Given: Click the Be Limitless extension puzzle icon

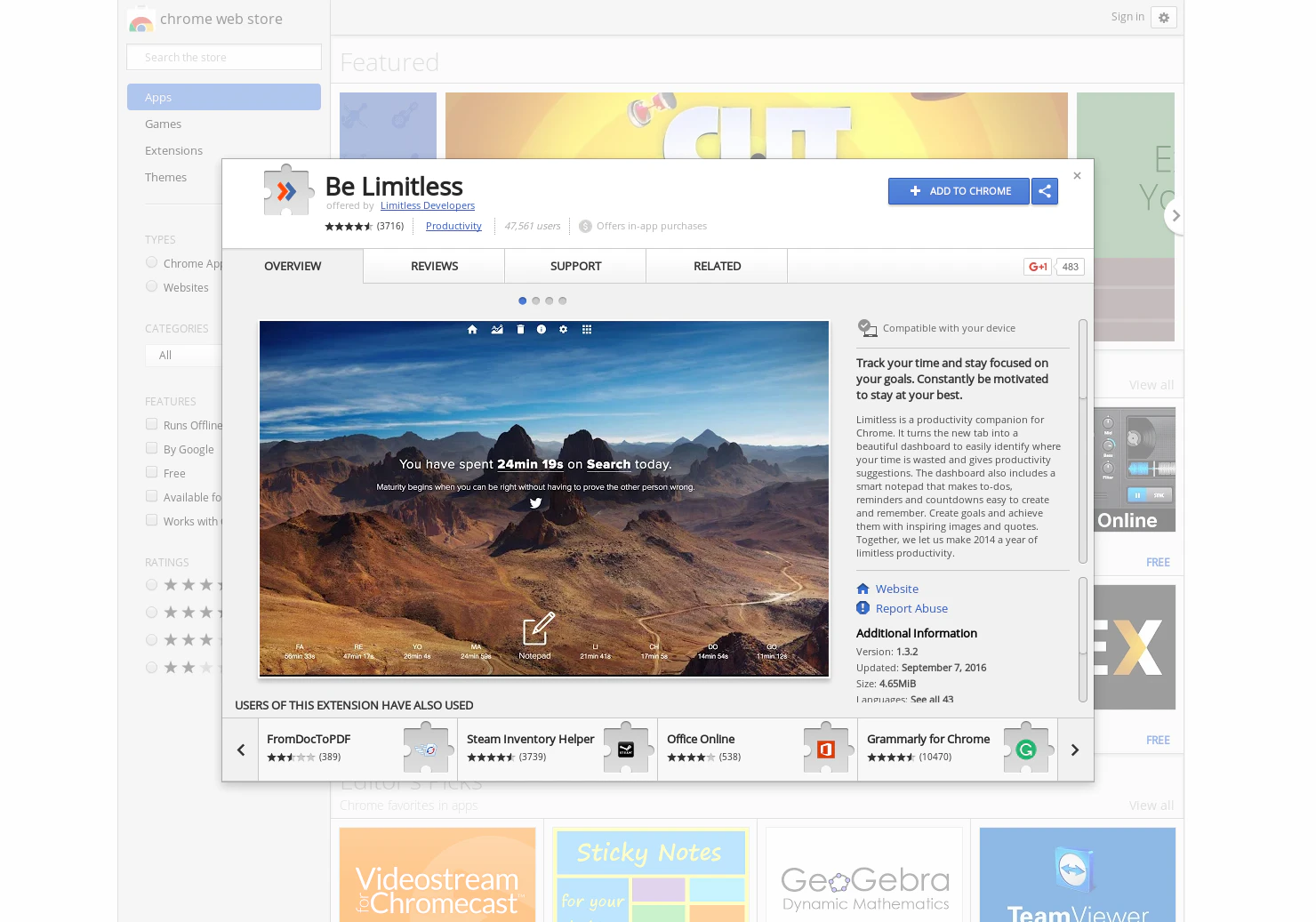Looking at the screenshot, I should pos(288,190).
